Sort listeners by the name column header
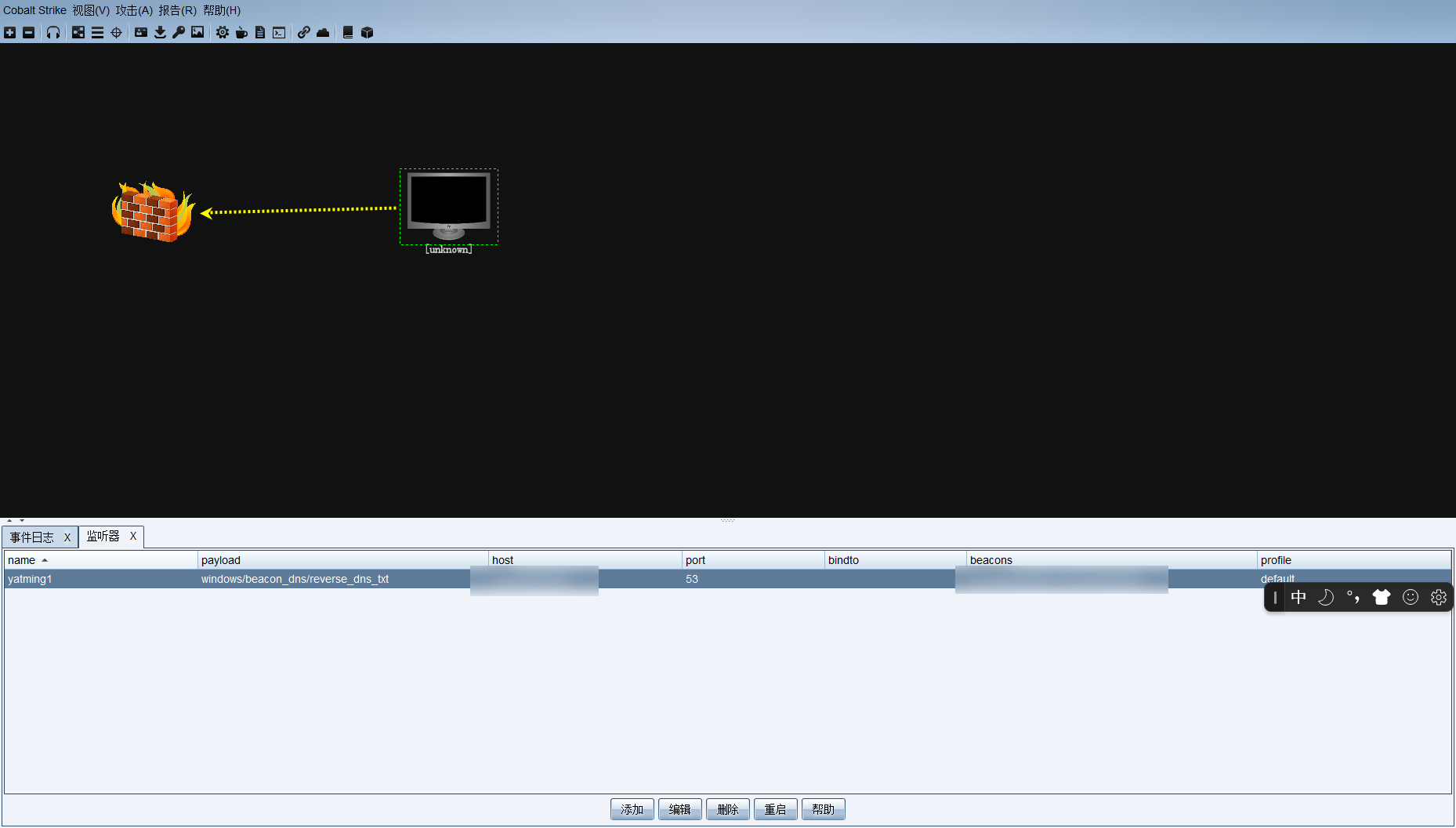This screenshot has width=1456, height=828. (x=24, y=559)
